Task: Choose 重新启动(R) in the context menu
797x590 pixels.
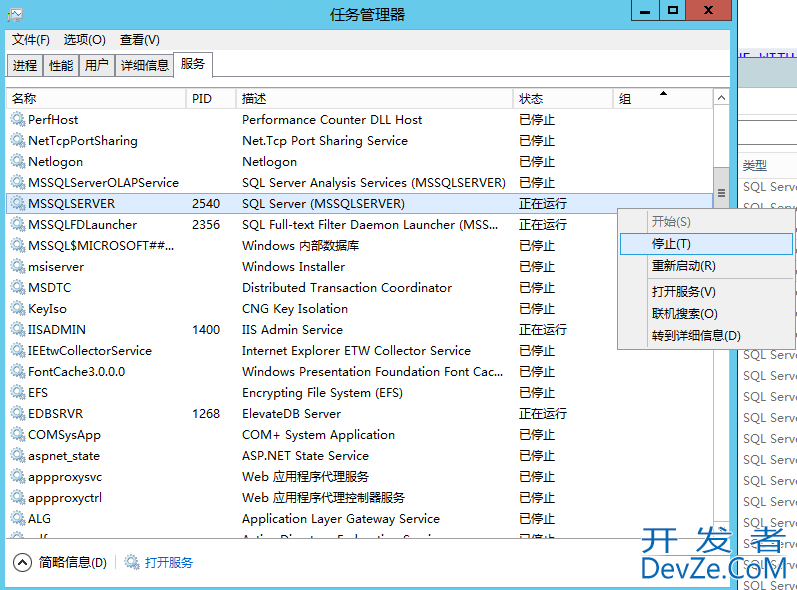Action: (x=706, y=266)
